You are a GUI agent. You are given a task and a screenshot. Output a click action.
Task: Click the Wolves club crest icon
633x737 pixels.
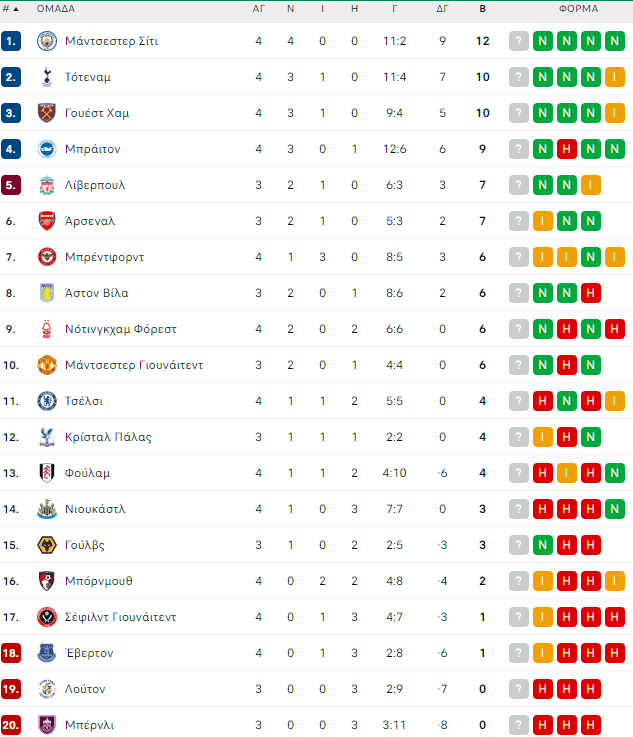click(46, 545)
